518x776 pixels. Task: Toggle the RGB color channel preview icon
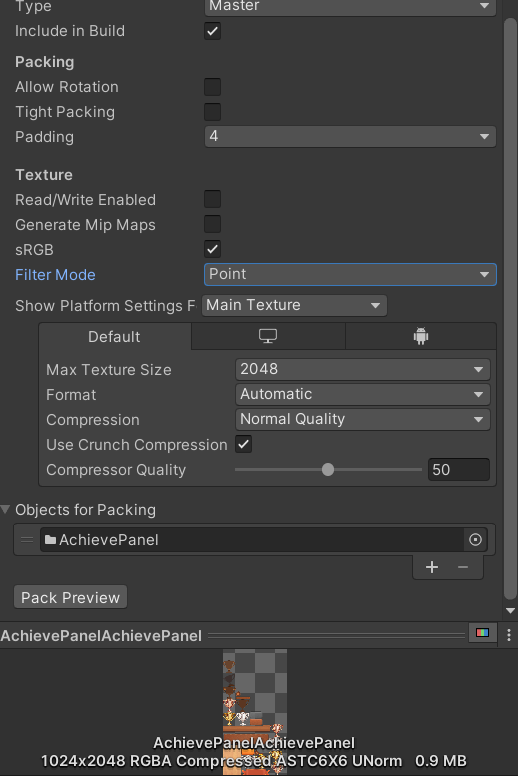tap(482, 632)
